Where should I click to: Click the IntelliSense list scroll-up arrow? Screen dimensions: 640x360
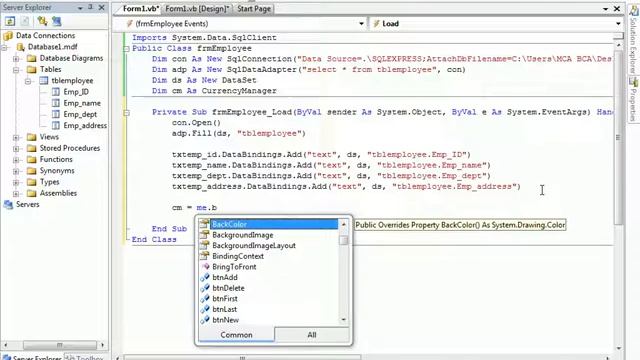(x=344, y=224)
